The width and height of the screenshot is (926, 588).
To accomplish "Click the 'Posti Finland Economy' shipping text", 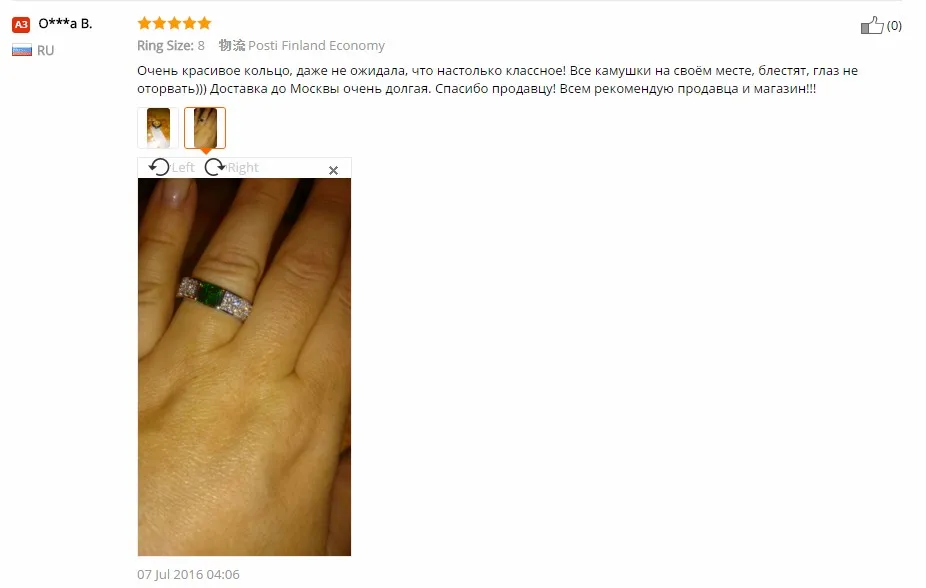I will click(317, 45).
